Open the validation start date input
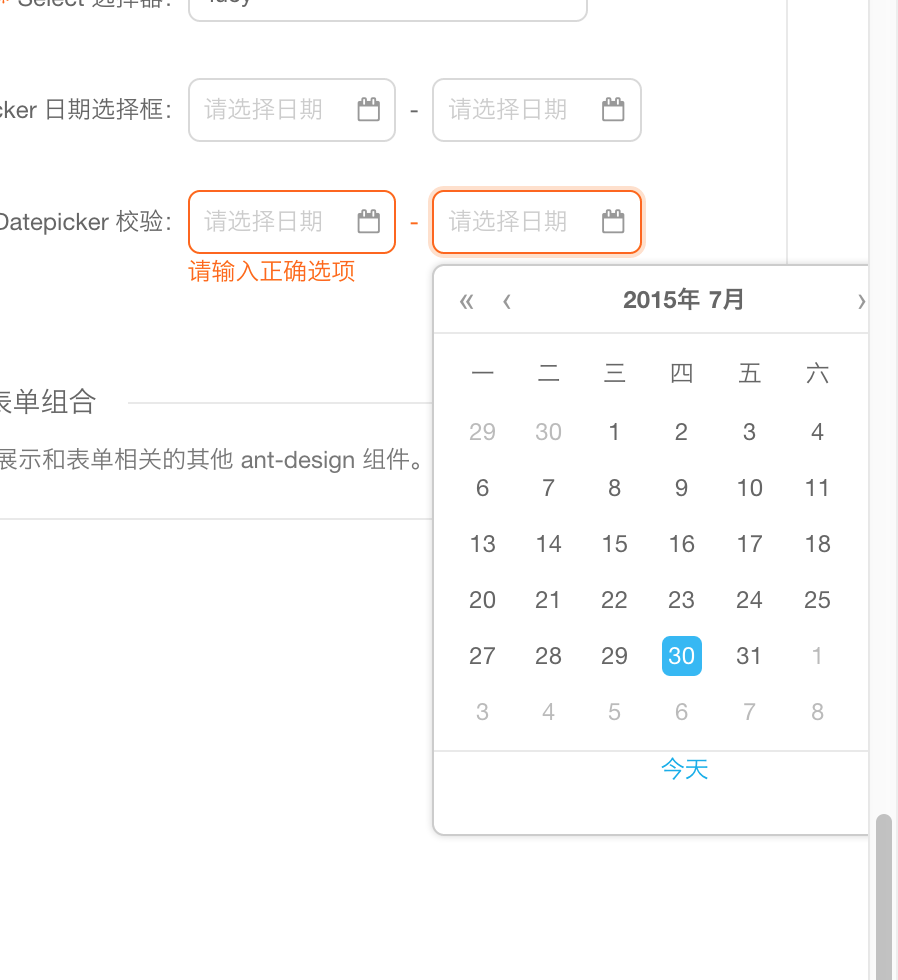Screen dimensions: 898x980 (275, 222)
